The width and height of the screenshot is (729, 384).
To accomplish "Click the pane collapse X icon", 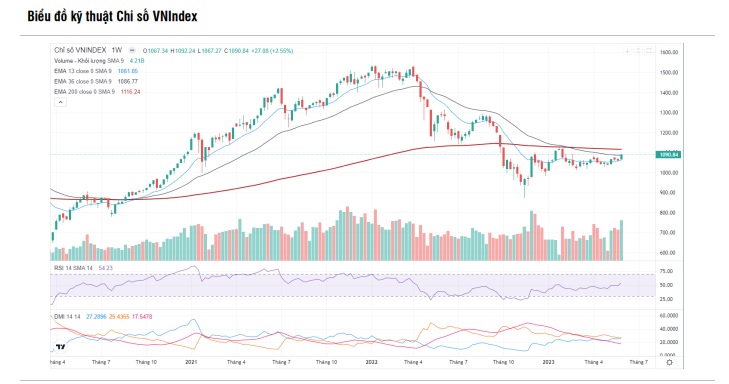I will 638,50.
